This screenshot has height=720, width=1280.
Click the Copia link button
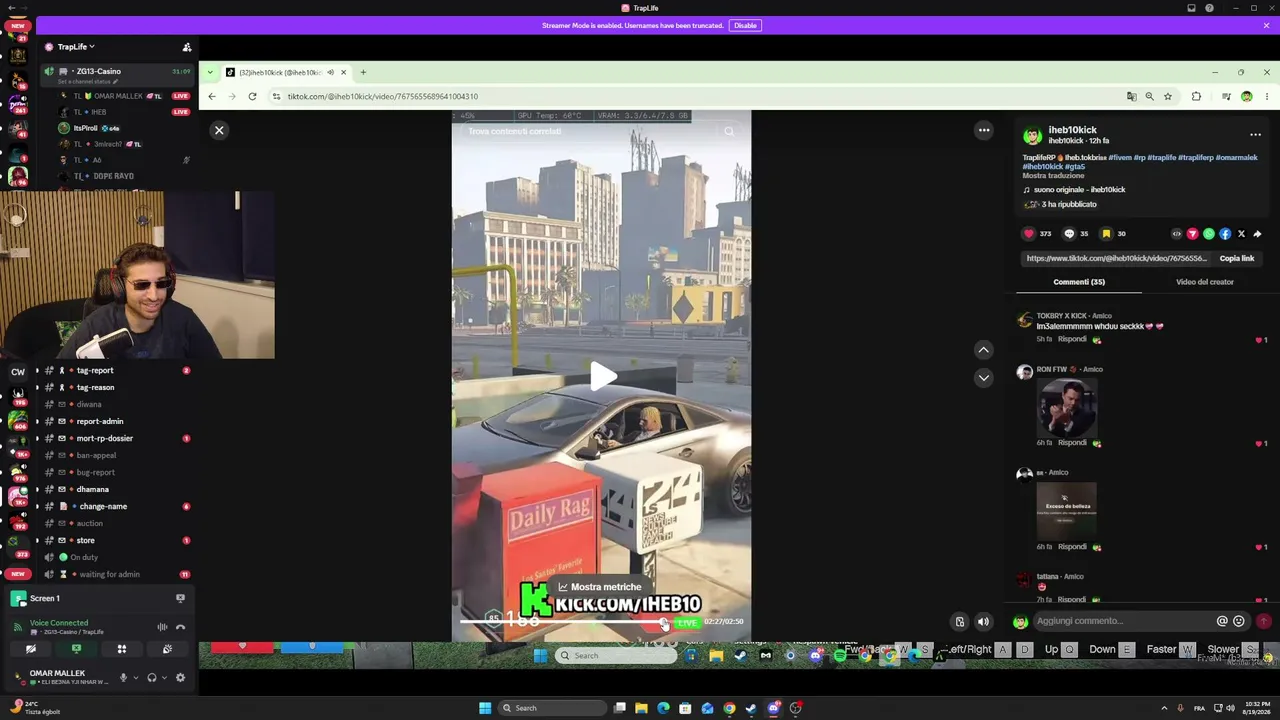tap(1236, 258)
